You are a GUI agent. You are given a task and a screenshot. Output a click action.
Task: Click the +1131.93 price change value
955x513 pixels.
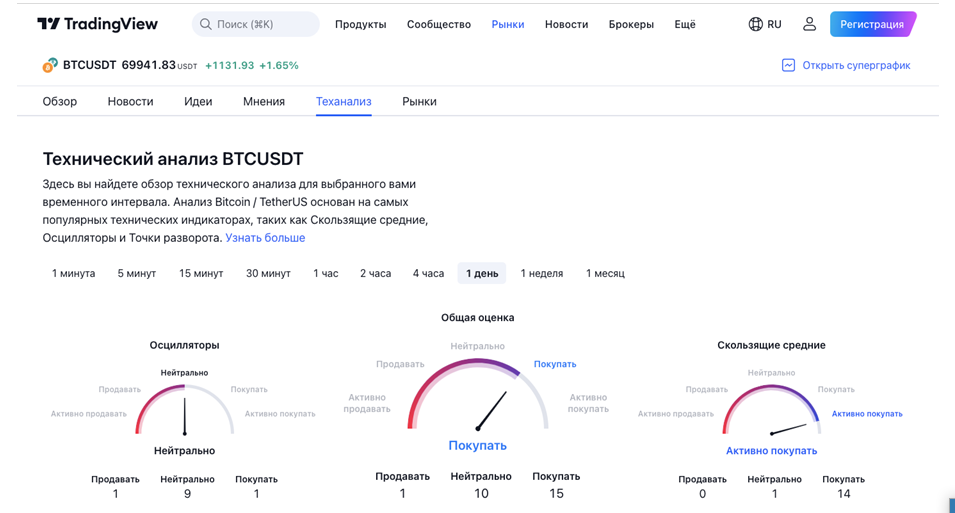(x=230, y=65)
